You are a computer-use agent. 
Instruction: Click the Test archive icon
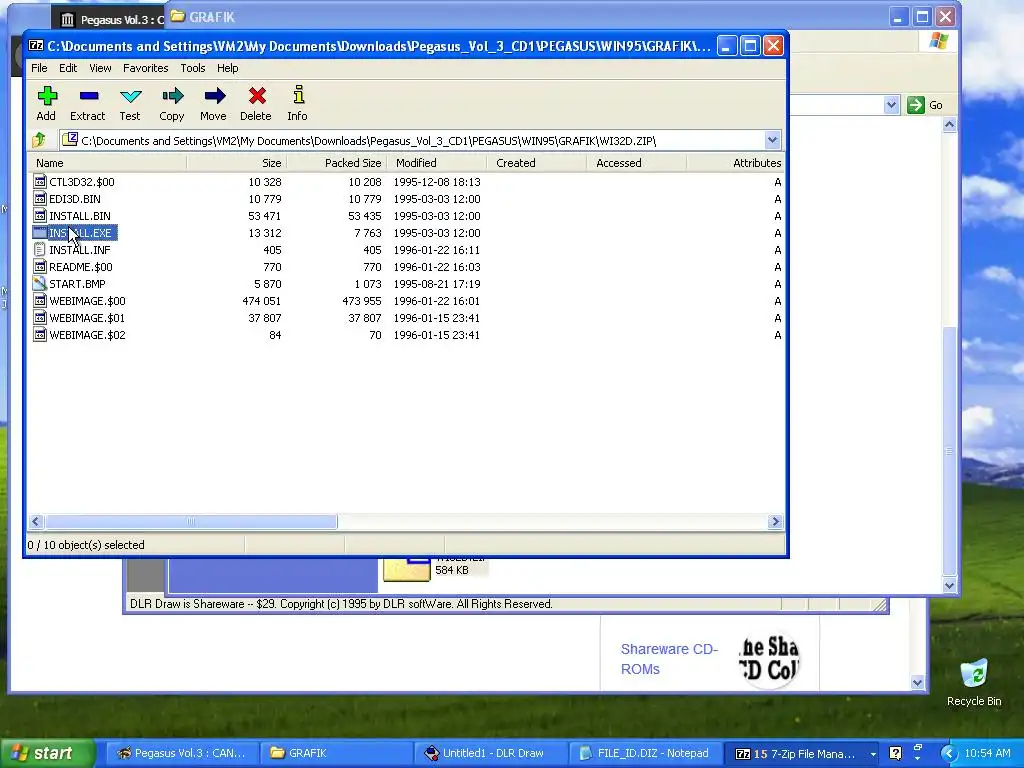[131, 97]
